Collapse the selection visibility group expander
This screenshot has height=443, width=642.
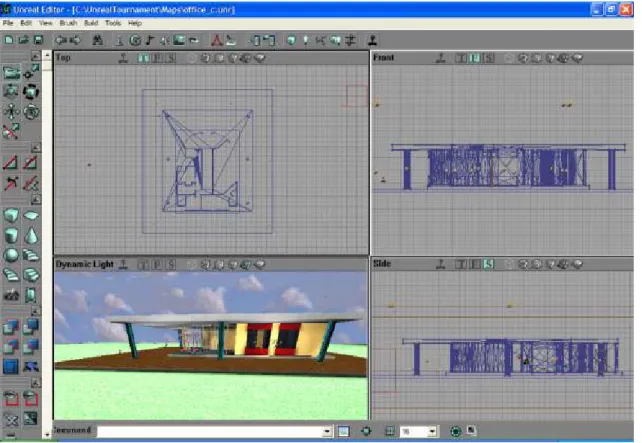36,383
